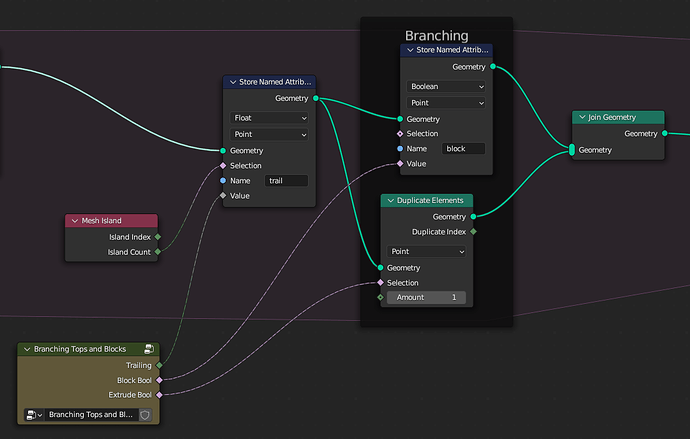Click Name socket of block node

[400, 149]
